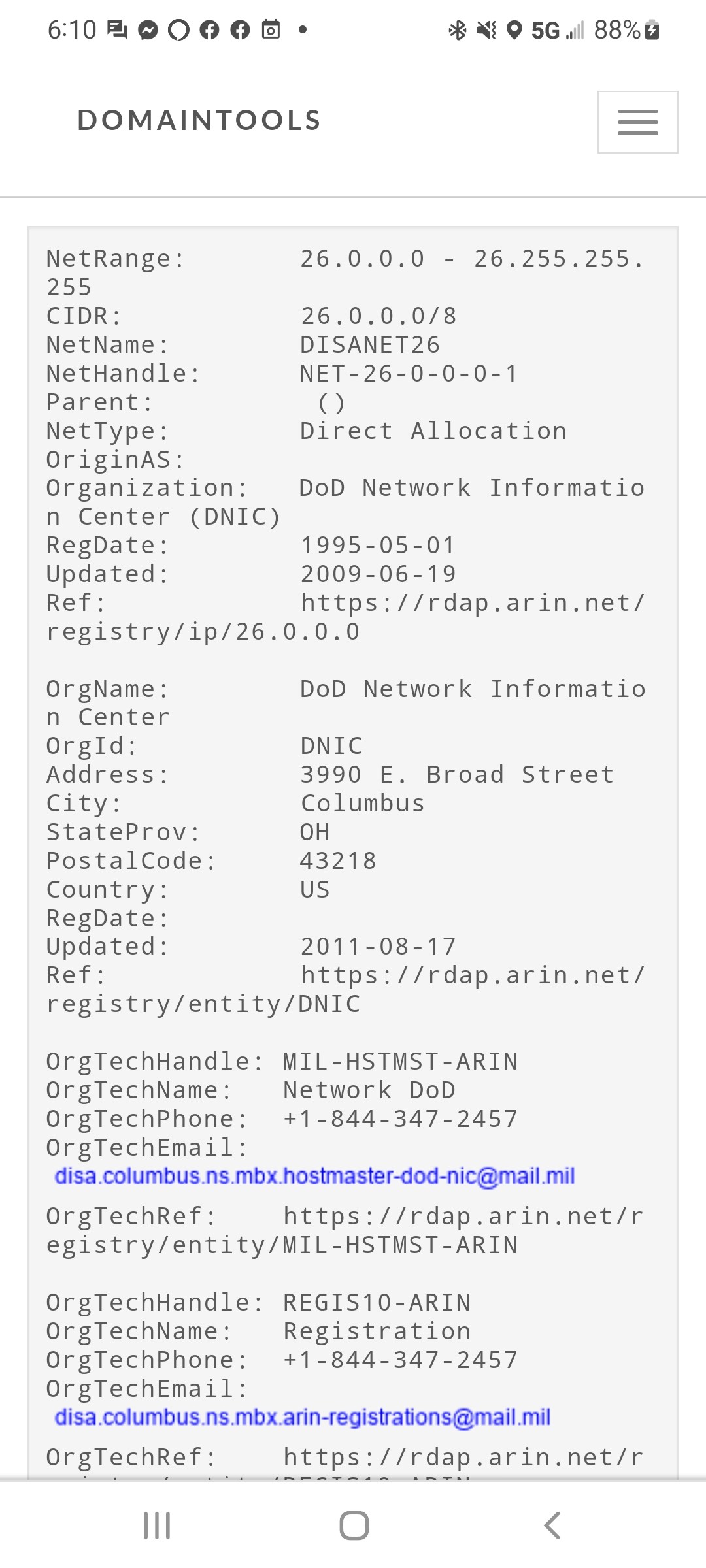Image resolution: width=706 pixels, height=1568 pixels.
Task: Tap the Messenger notification icon
Action: [x=148, y=30]
